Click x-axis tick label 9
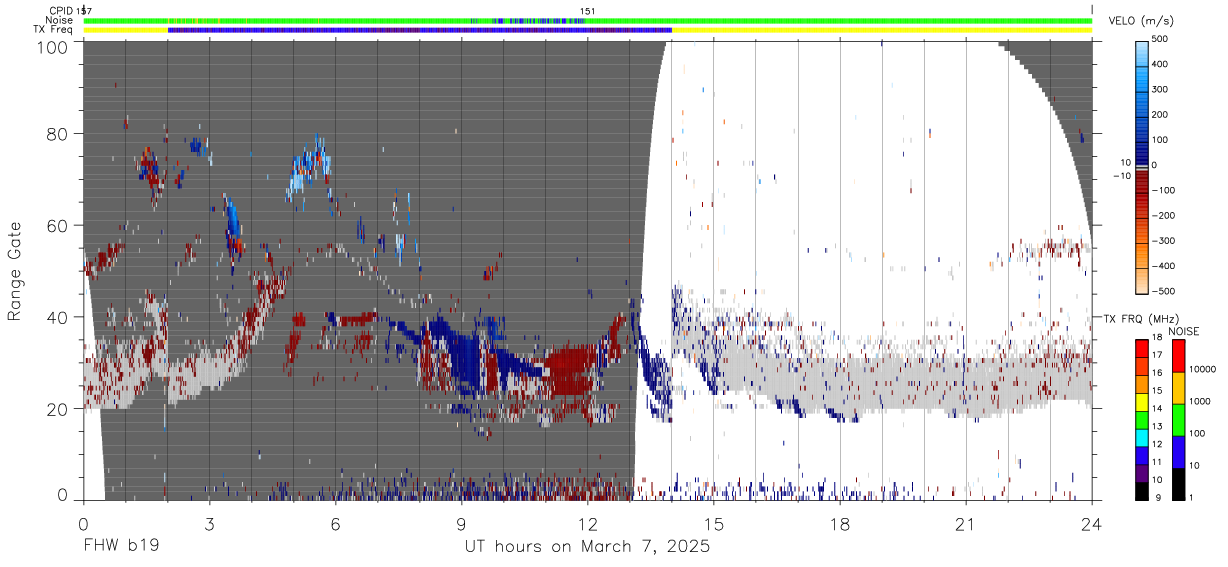This screenshot has height=567, width=1228. [461, 524]
